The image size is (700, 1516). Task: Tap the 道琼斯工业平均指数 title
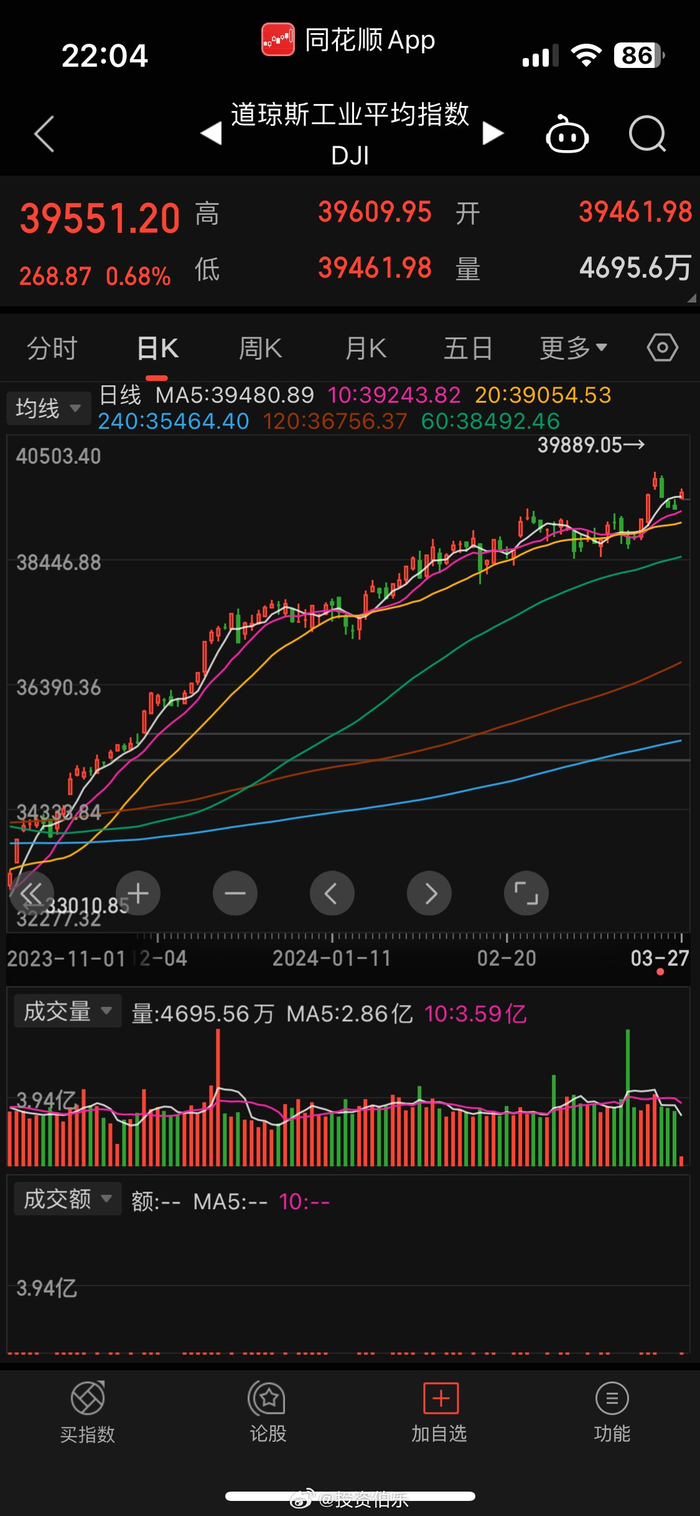click(351, 114)
